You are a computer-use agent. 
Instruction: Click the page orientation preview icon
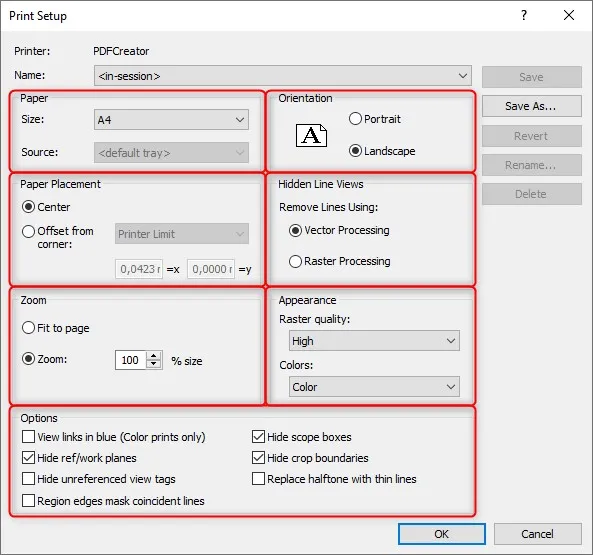point(311,135)
